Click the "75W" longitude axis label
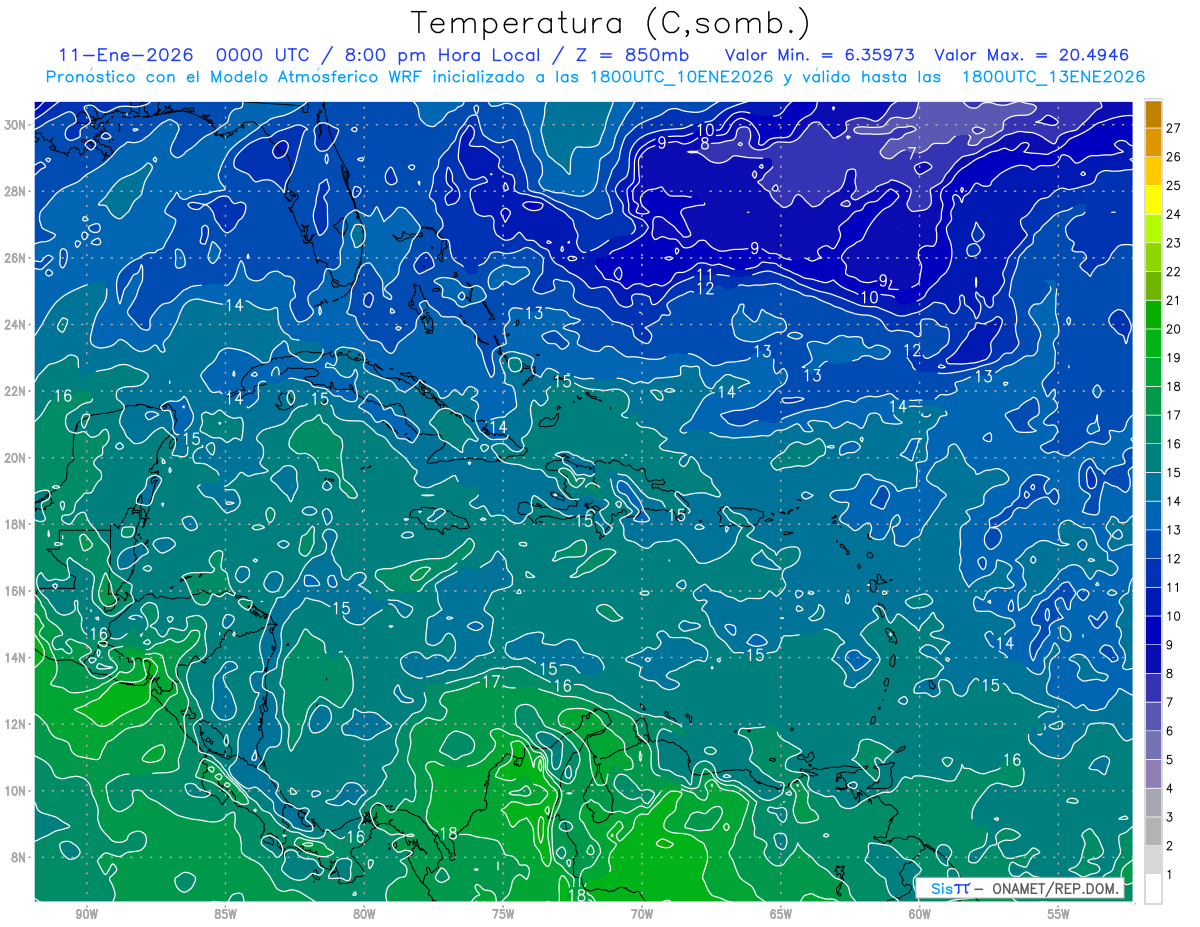Screen dimensions: 1200x927 coord(503,915)
